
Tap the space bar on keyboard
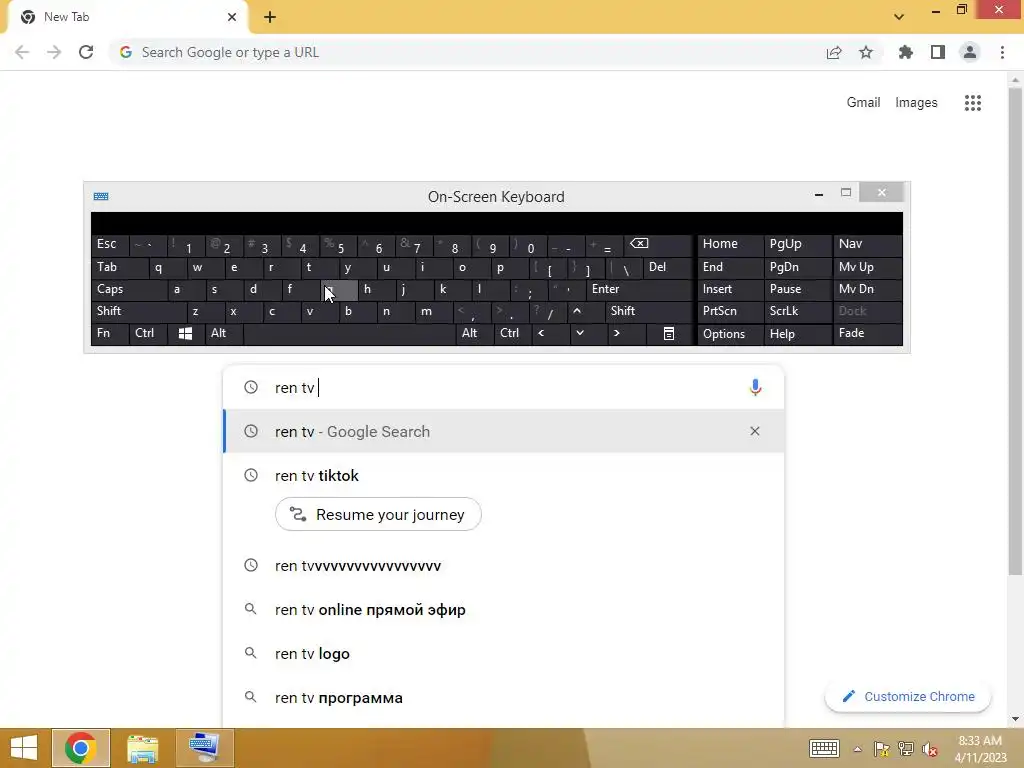tap(349, 334)
